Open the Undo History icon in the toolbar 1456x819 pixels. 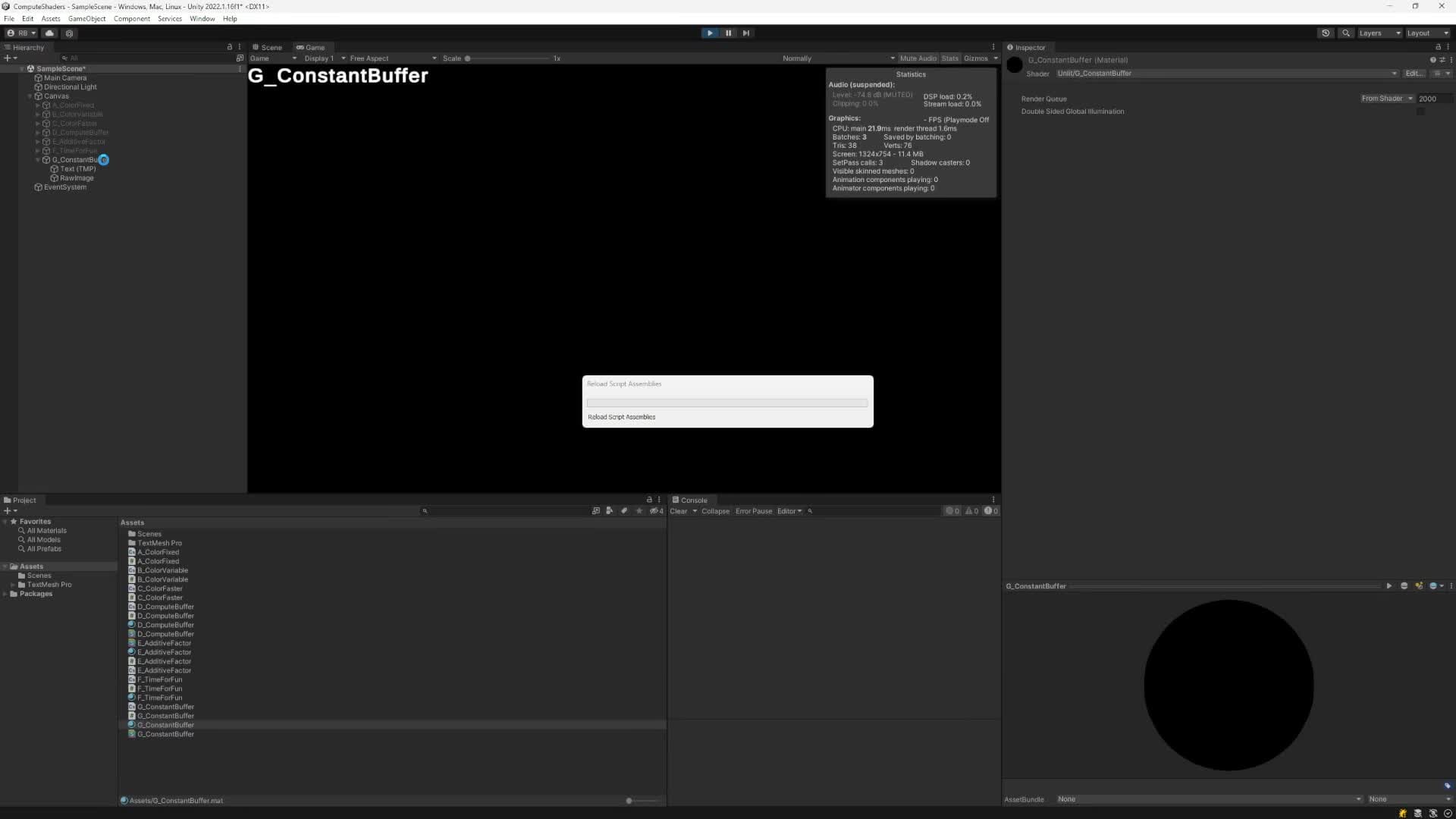point(1326,33)
